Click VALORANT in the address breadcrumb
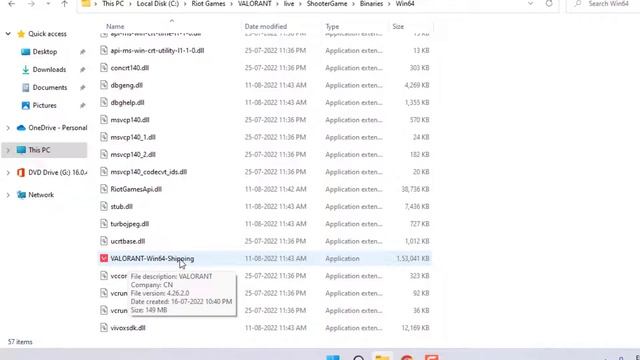This screenshot has width=640, height=360. tap(255, 4)
